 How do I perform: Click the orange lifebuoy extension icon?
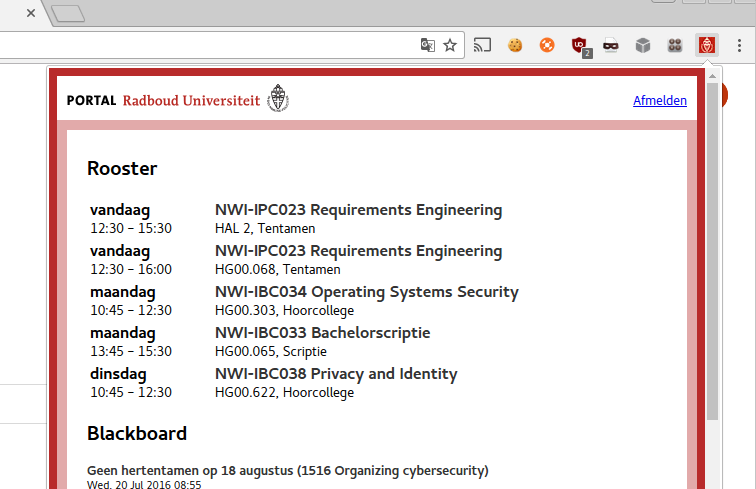(546, 45)
